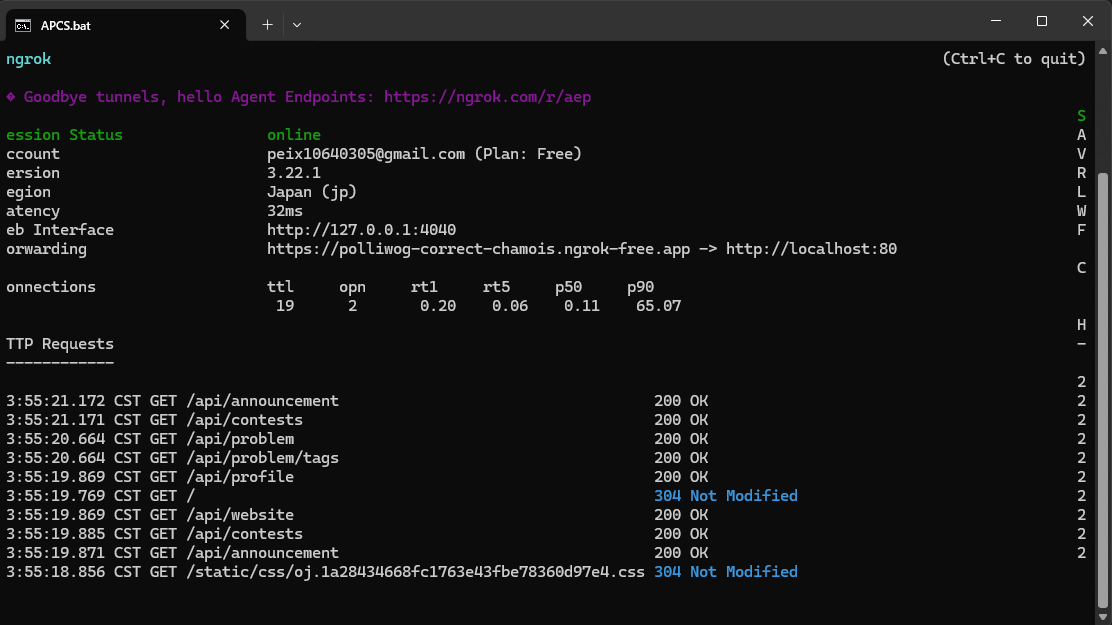Minimize the terminal window
Viewport: 1112px width, 625px height.
[x=996, y=21]
